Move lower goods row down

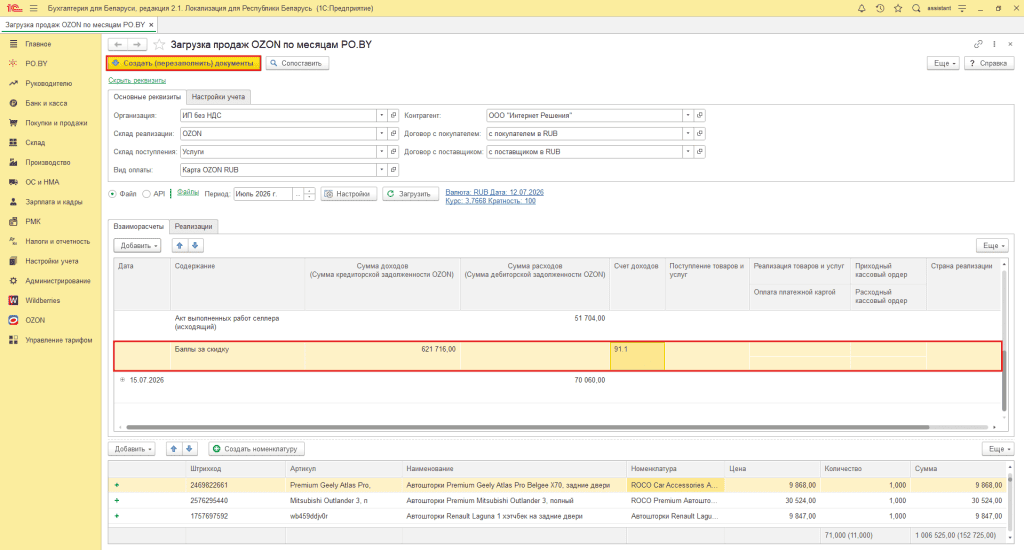(x=189, y=449)
